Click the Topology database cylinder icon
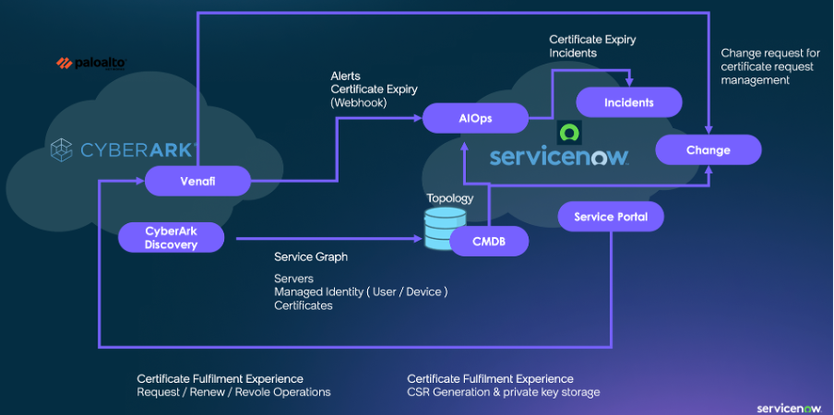This screenshot has width=834, height=415. (x=445, y=229)
